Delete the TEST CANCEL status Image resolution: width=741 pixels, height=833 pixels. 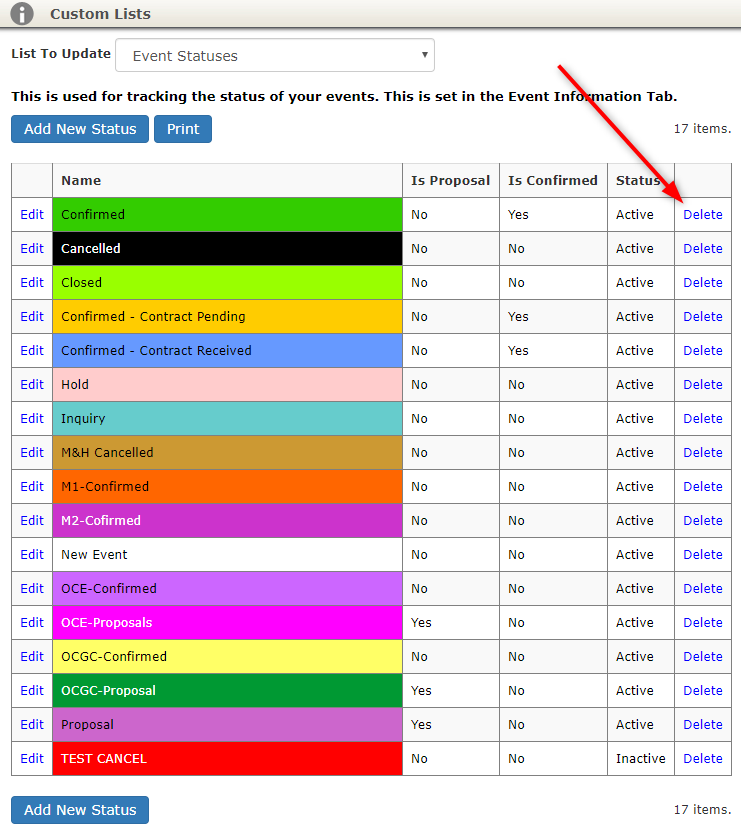coord(703,759)
